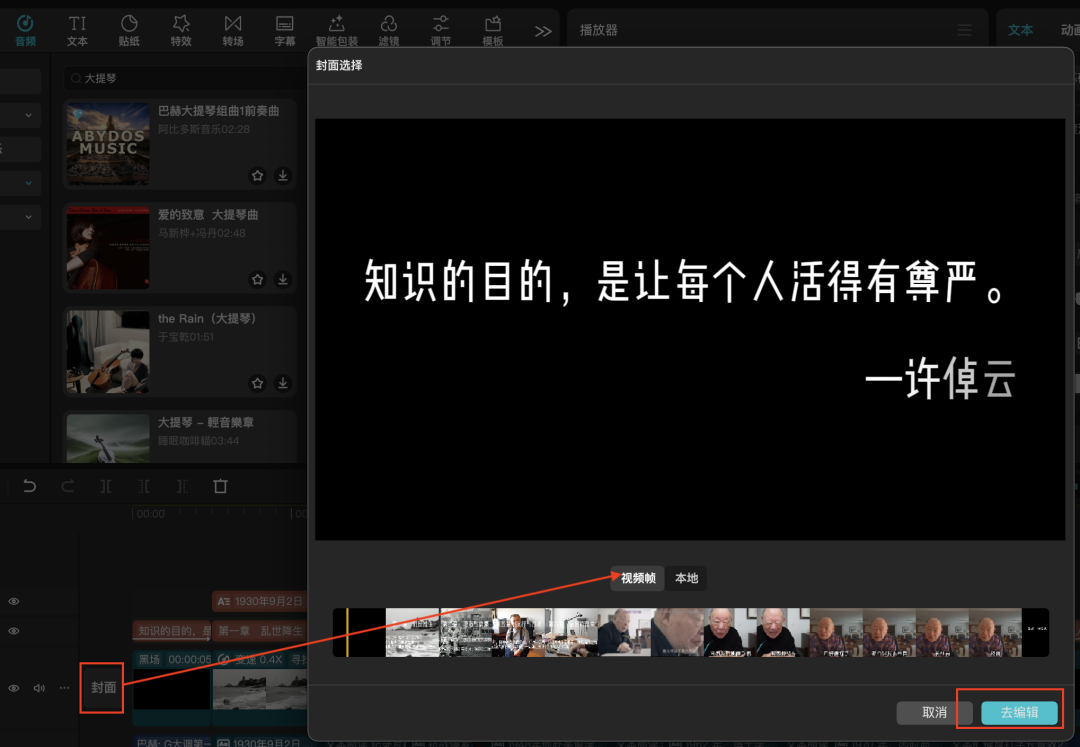Hide the text track with its eye toggle
This screenshot has height=747, width=1080.
[x=13, y=601]
